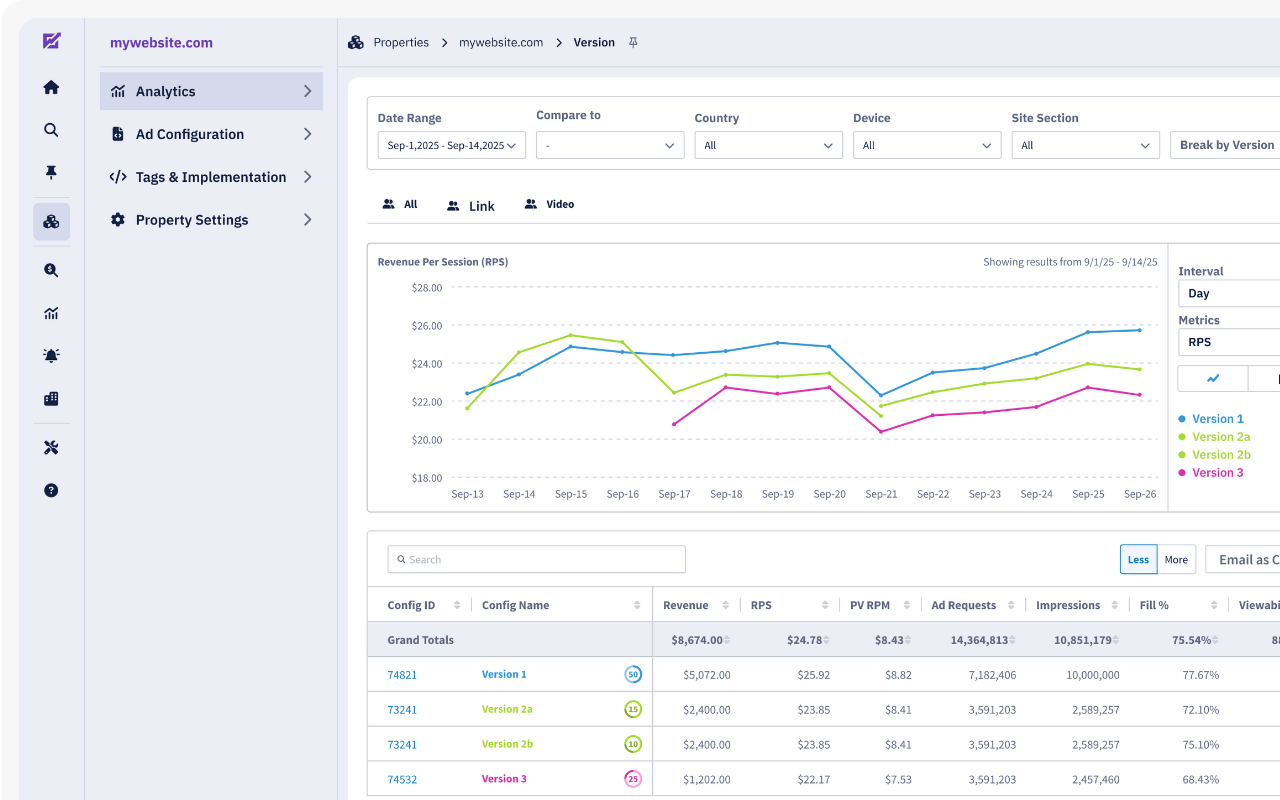
Task: Open the Site Section dropdown
Action: tap(1086, 145)
